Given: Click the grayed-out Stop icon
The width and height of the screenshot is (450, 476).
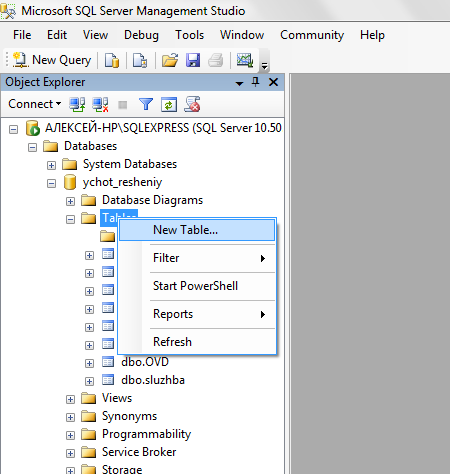Looking at the screenshot, I should pos(123,105).
